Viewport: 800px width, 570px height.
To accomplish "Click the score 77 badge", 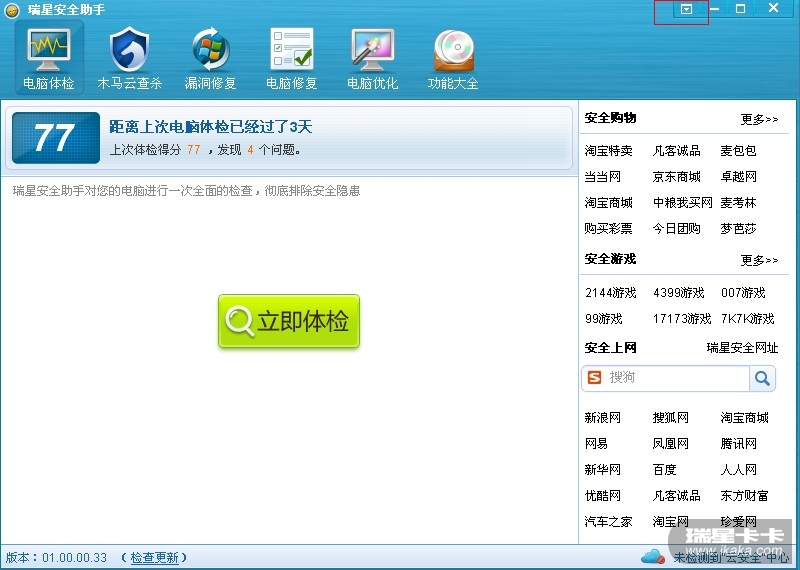I will (56, 138).
